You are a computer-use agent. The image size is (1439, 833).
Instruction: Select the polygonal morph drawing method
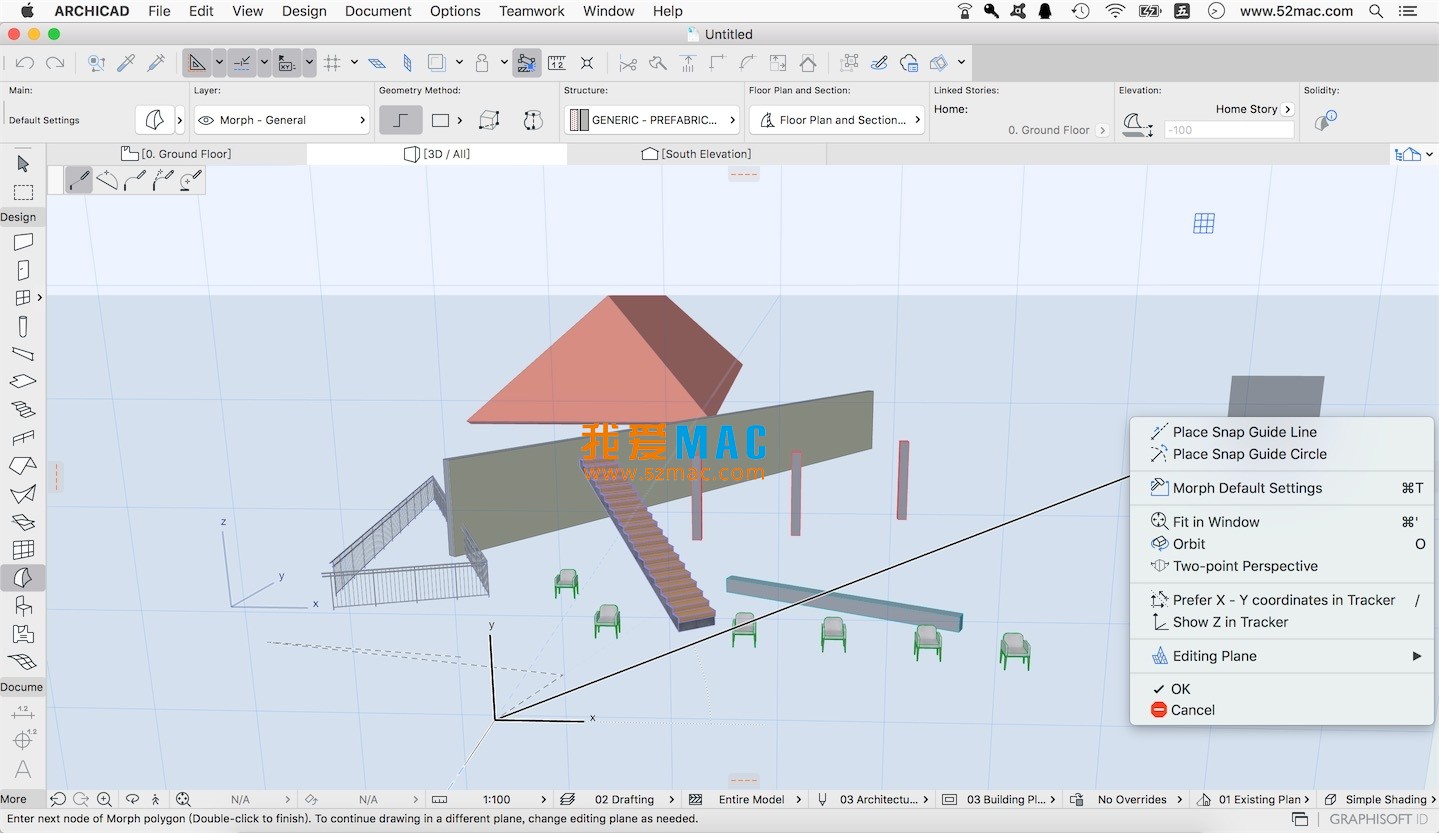click(x=400, y=120)
